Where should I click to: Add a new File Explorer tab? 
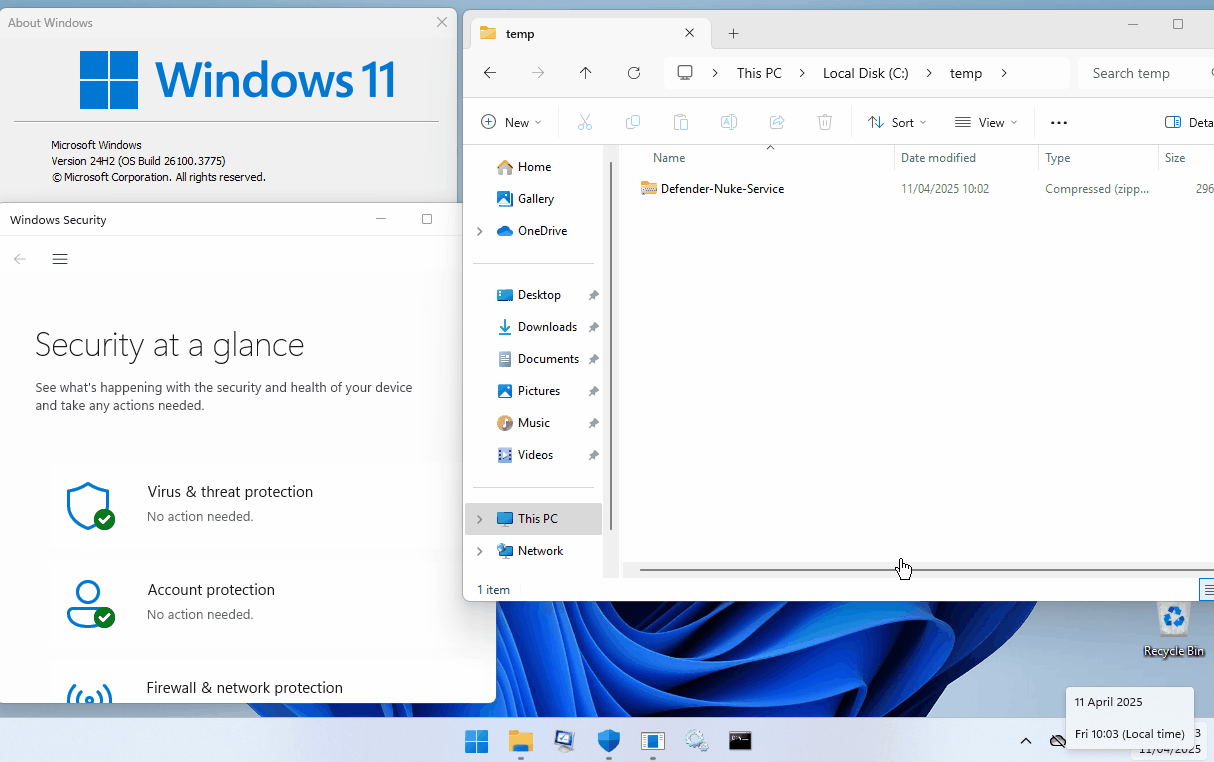click(x=733, y=33)
